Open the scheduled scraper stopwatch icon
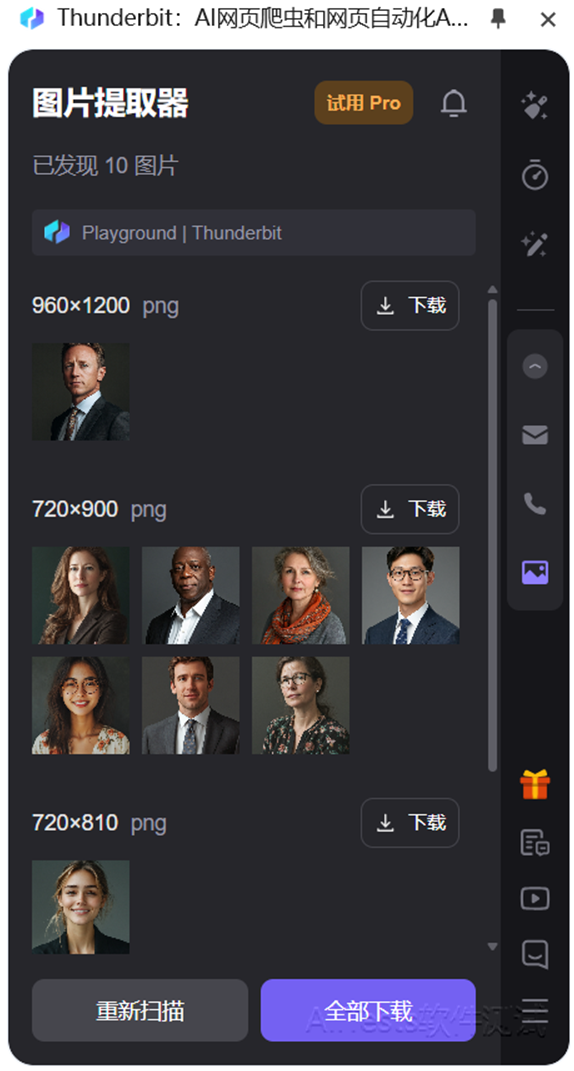 pos(534,174)
